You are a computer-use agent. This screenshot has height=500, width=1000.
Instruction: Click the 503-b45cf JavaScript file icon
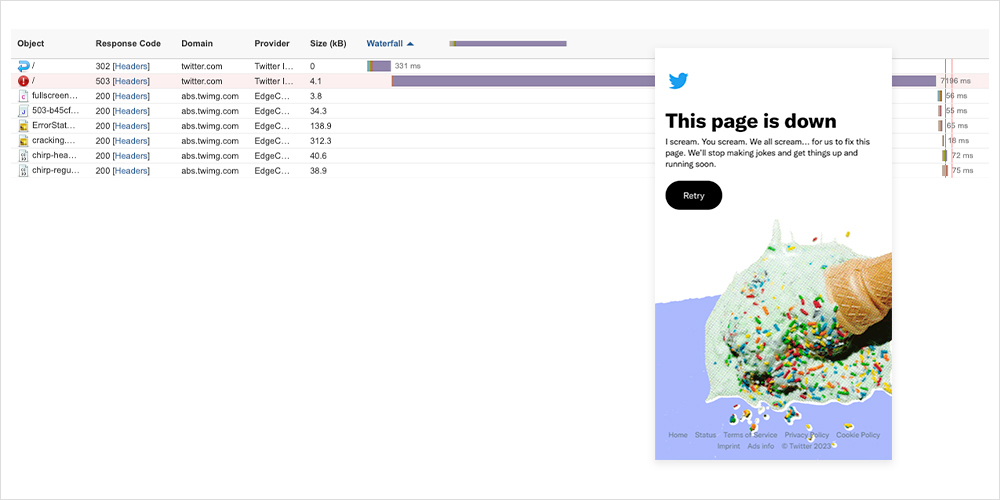tap(24, 111)
